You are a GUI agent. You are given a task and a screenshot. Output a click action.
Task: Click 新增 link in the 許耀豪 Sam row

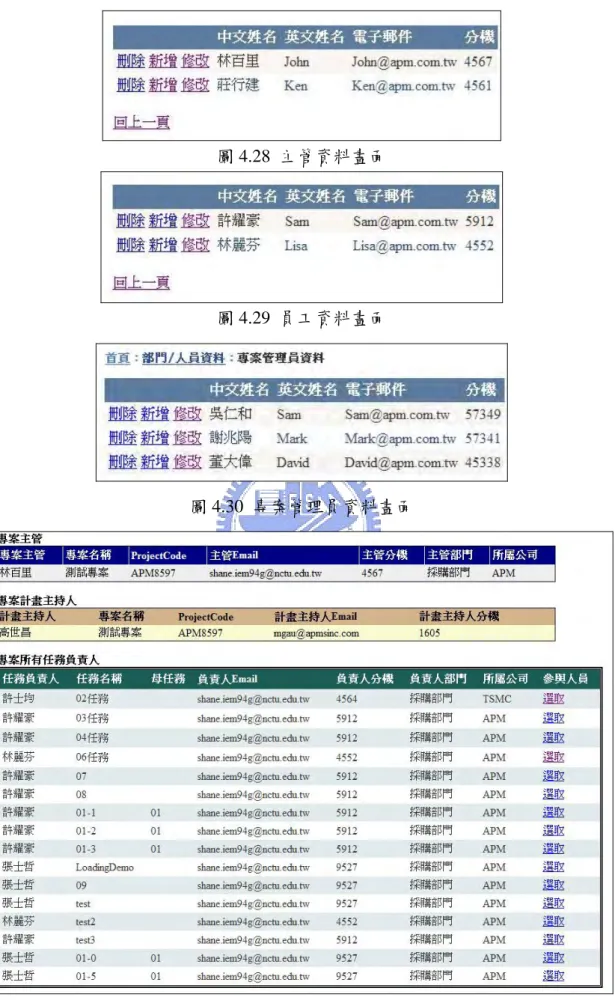(163, 221)
